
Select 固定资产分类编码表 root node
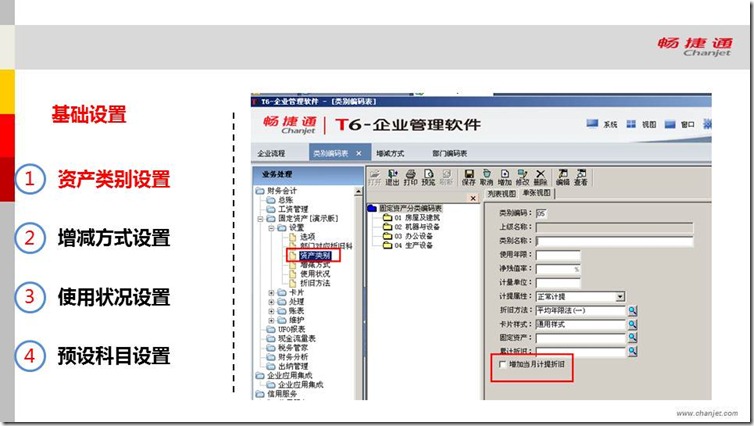(x=405, y=208)
